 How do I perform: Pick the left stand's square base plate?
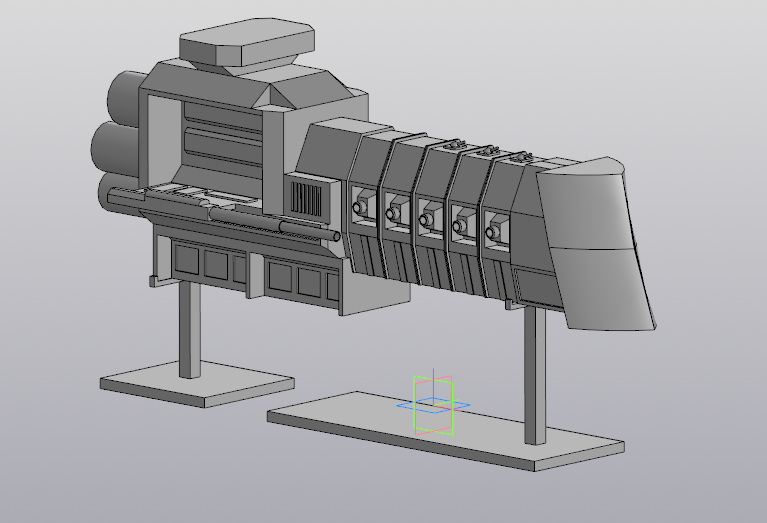click(197, 384)
